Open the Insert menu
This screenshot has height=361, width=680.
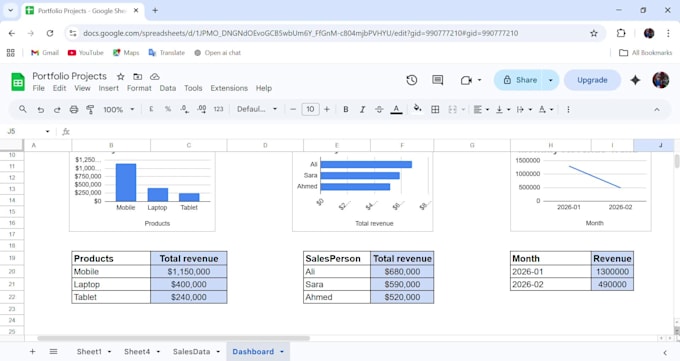tap(108, 88)
